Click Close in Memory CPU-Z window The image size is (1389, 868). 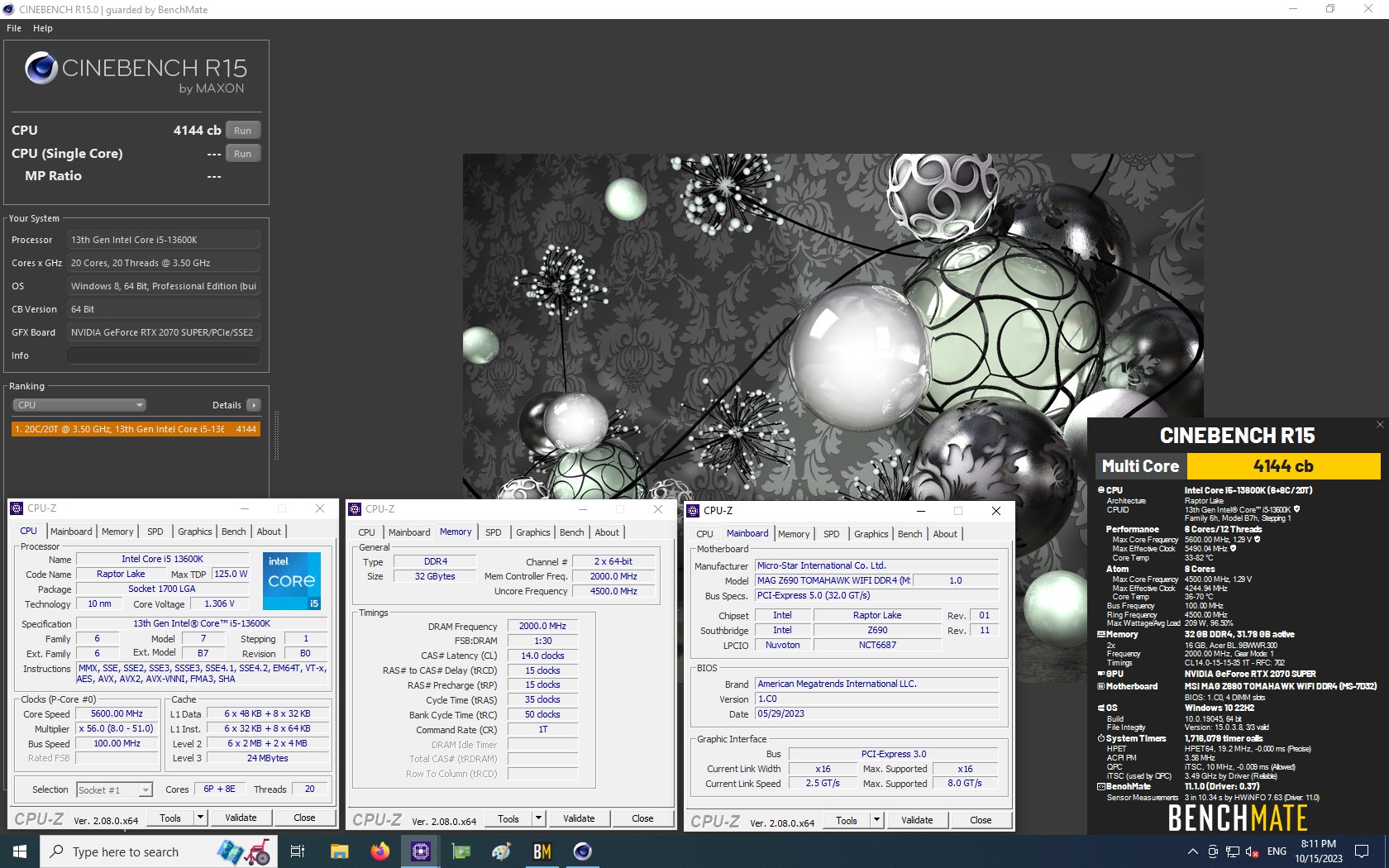pyautogui.click(x=642, y=818)
